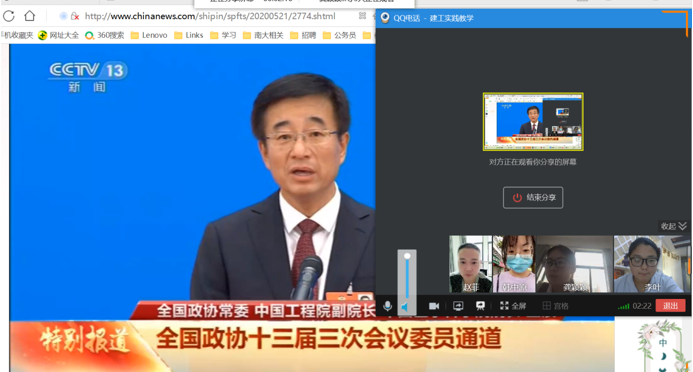The height and width of the screenshot is (372, 693).
Task: Open the presentation whiteboard icon
Action: pyautogui.click(x=480, y=306)
